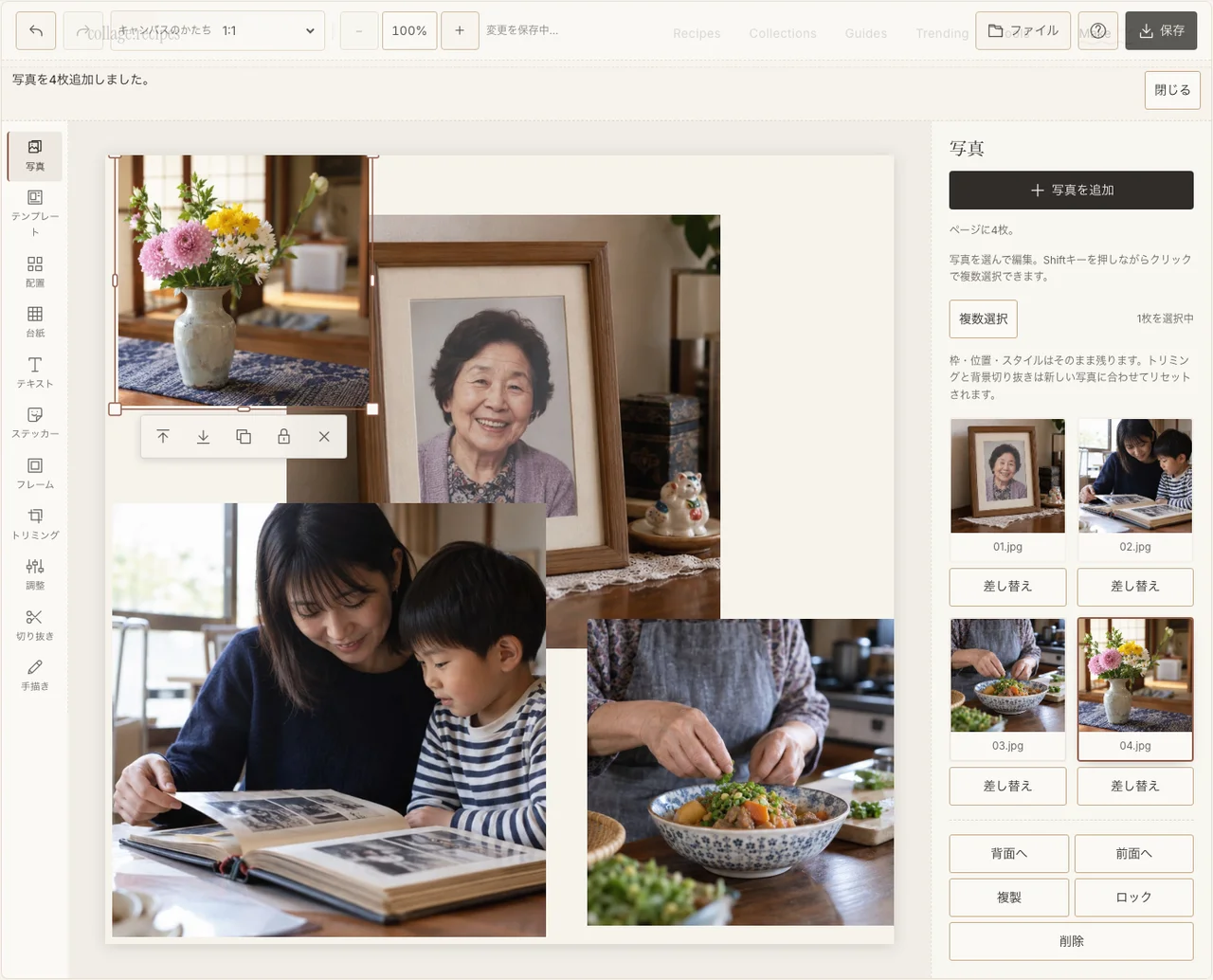Click 差し替え replace under 03.jpg
Screen dimensions: 1213x980
click(x=1007, y=787)
